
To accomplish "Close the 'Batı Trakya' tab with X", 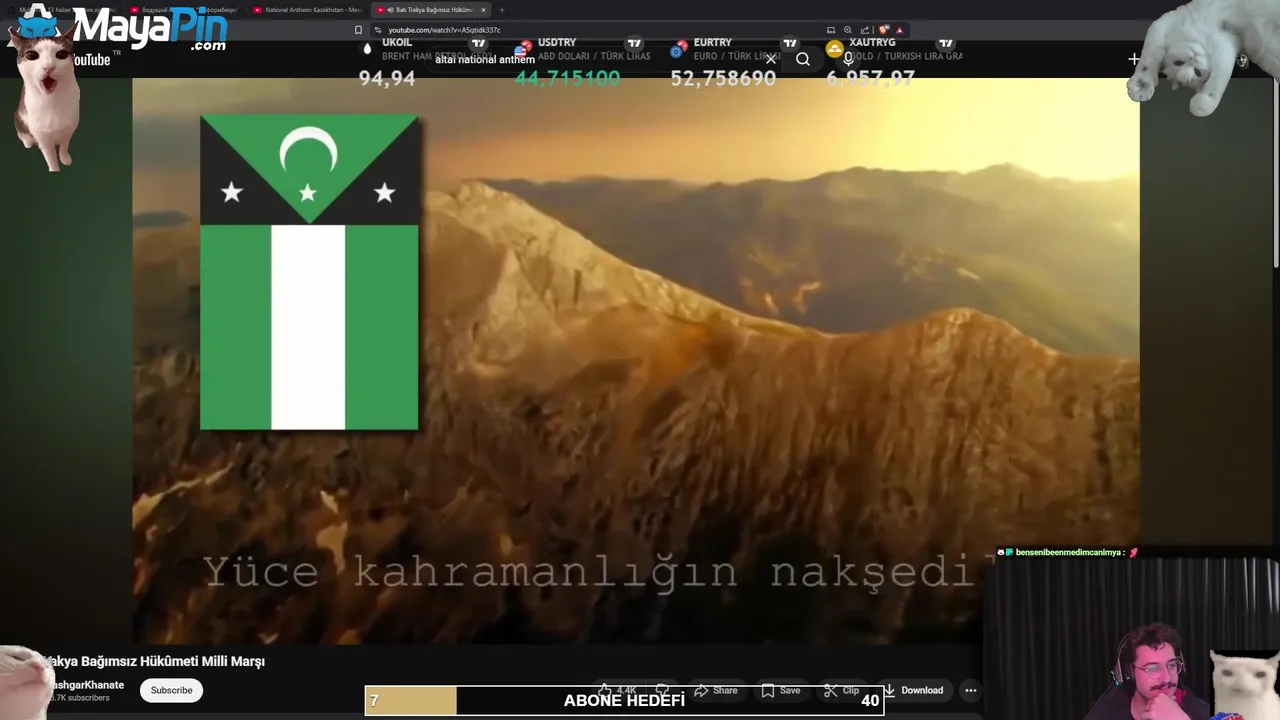I will (x=484, y=10).
